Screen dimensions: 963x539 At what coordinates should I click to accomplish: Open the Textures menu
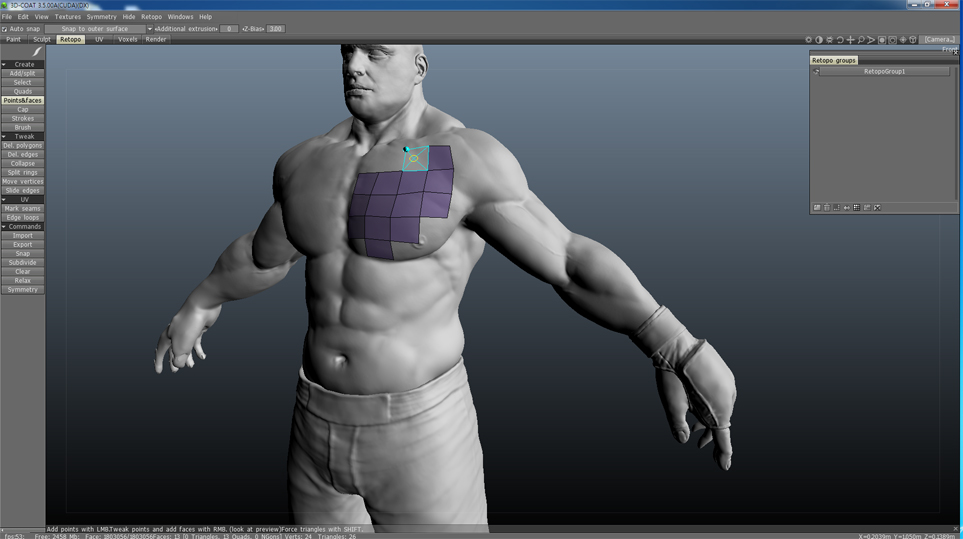[68, 17]
